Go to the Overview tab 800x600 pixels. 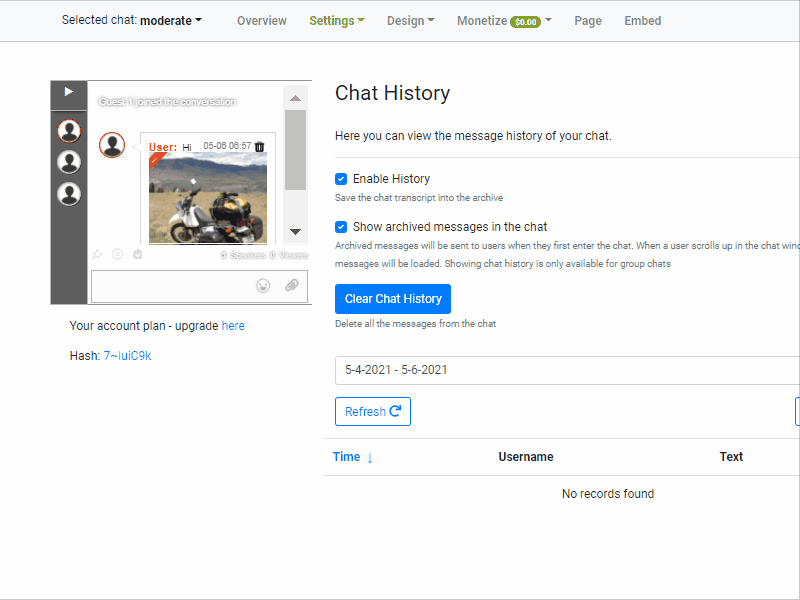coord(261,20)
